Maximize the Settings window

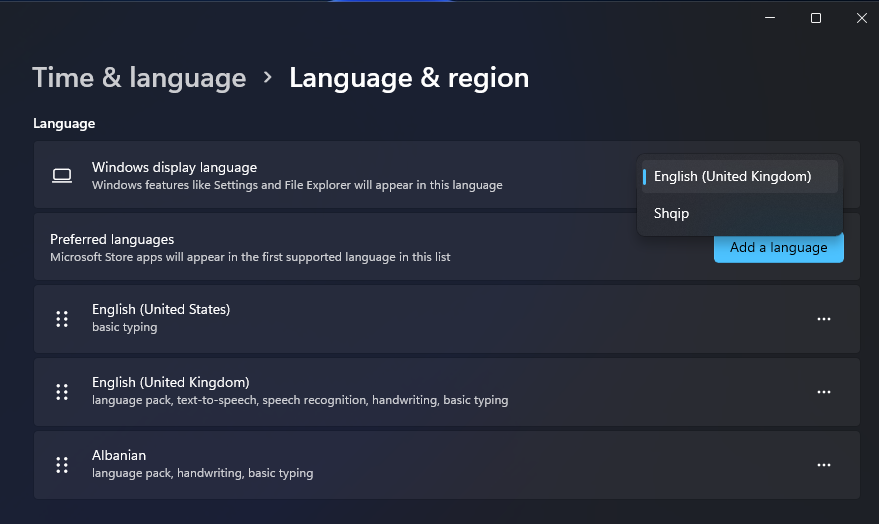click(x=816, y=18)
